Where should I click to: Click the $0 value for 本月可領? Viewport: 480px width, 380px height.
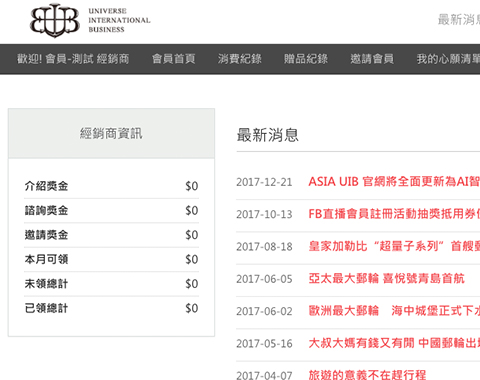point(192,259)
